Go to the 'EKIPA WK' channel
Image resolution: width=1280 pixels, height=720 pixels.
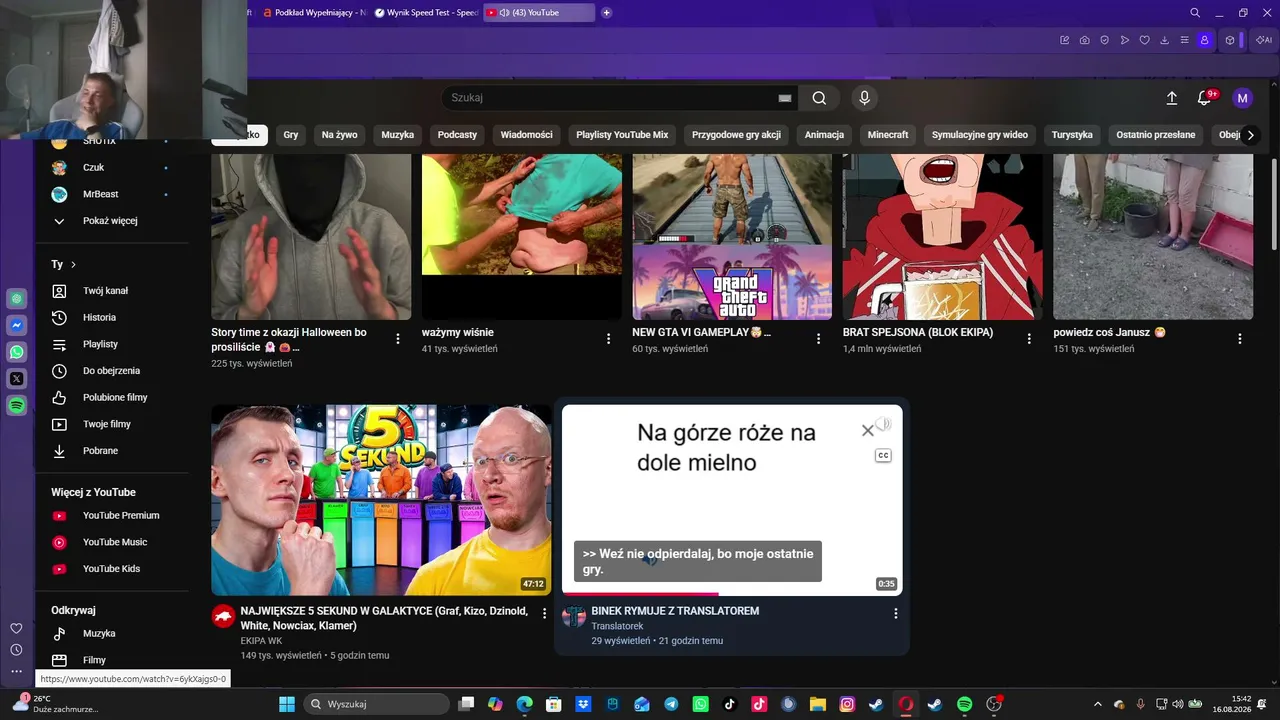click(x=261, y=641)
